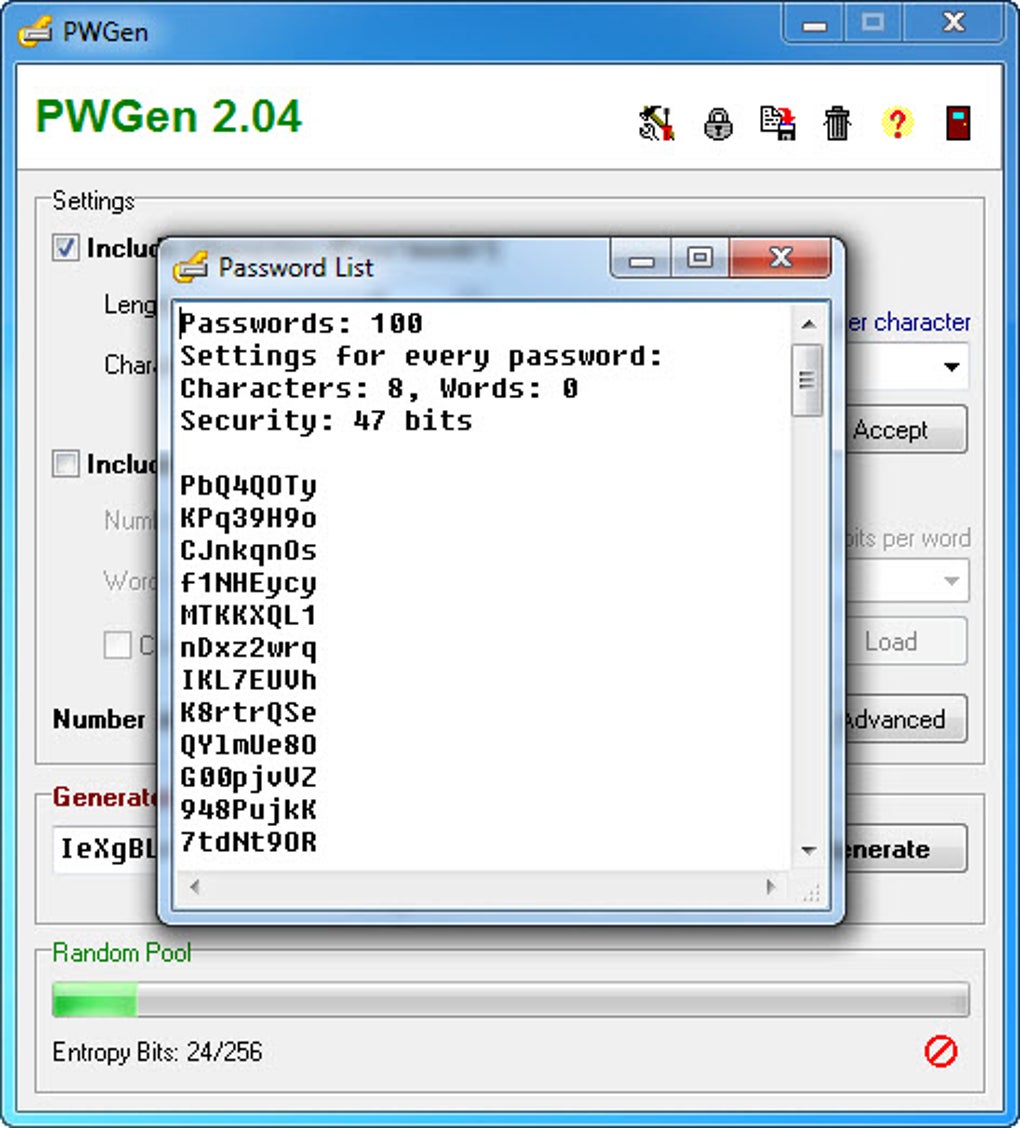Close the main PWGen window

953,23
